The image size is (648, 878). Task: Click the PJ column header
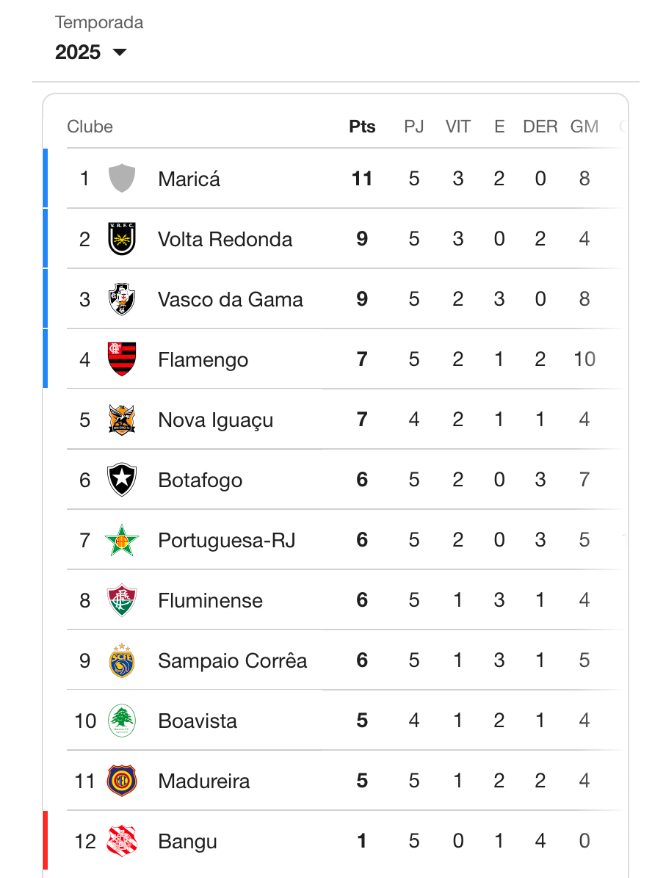tap(414, 127)
